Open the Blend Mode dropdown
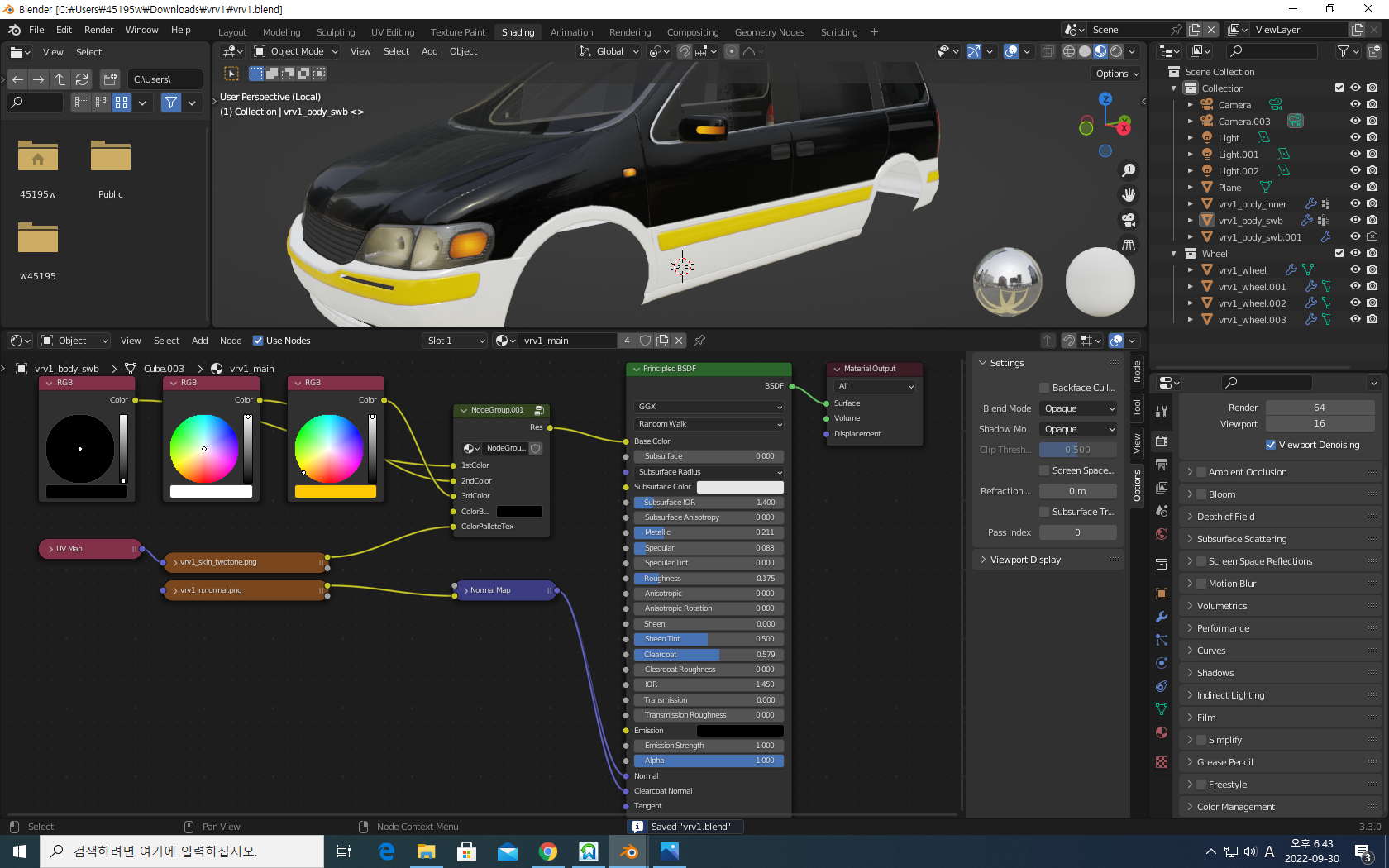This screenshot has width=1389, height=868. click(x=1079, y=408)
